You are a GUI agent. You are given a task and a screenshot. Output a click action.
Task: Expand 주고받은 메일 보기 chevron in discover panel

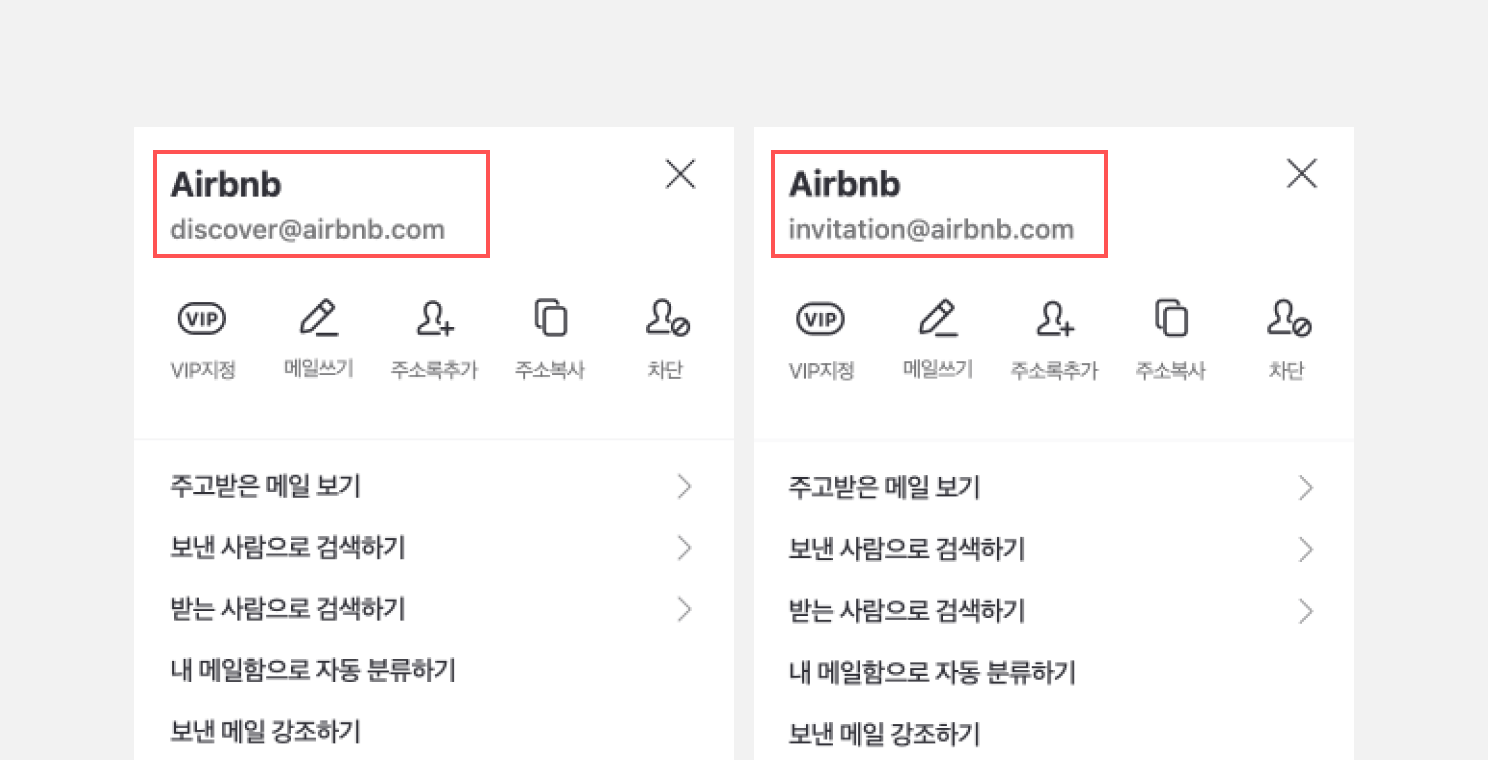(684, 487)
